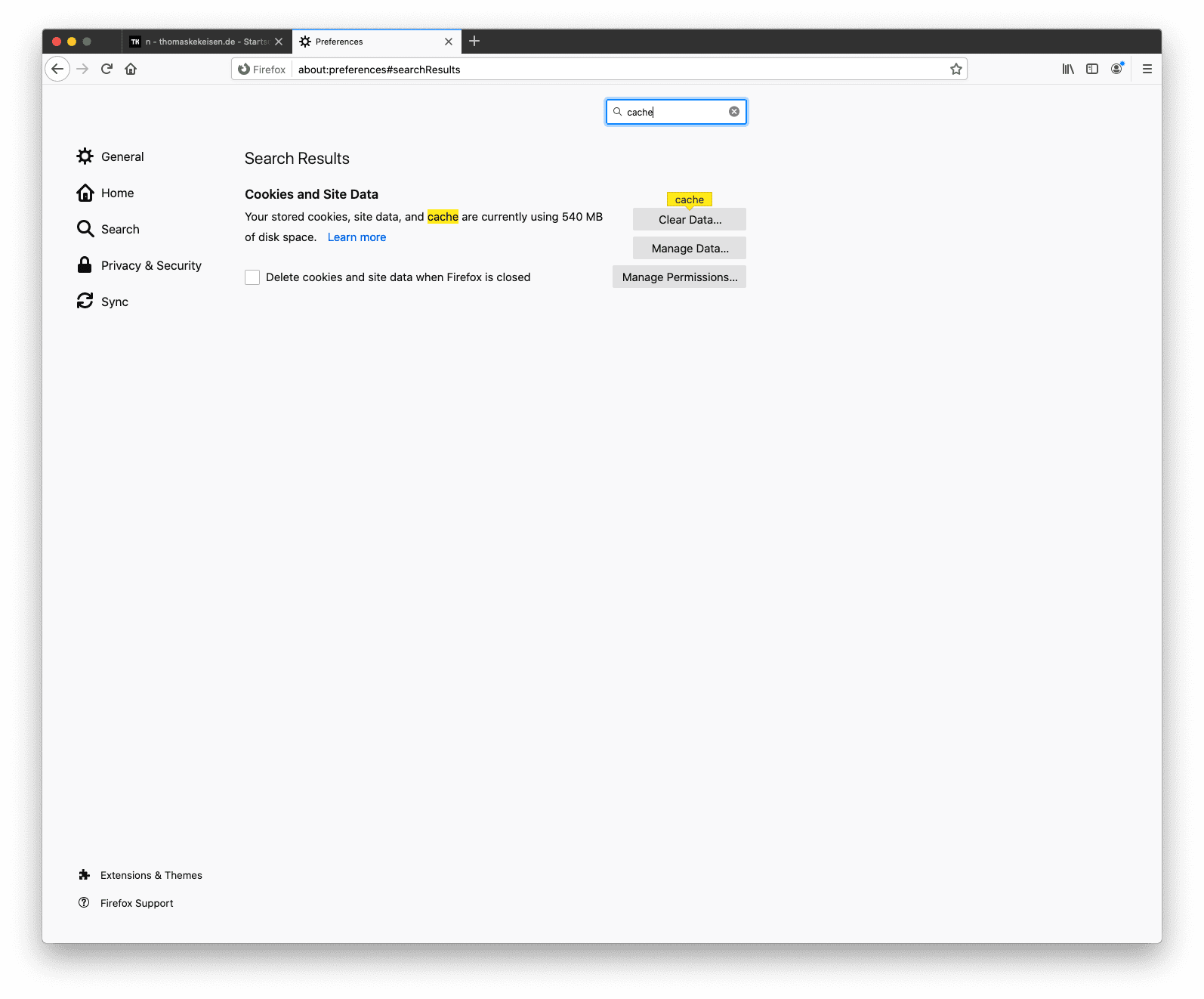Viewport: 1204px width, 999px height.
Task: Reload the current page
Action: coord(107,69)
